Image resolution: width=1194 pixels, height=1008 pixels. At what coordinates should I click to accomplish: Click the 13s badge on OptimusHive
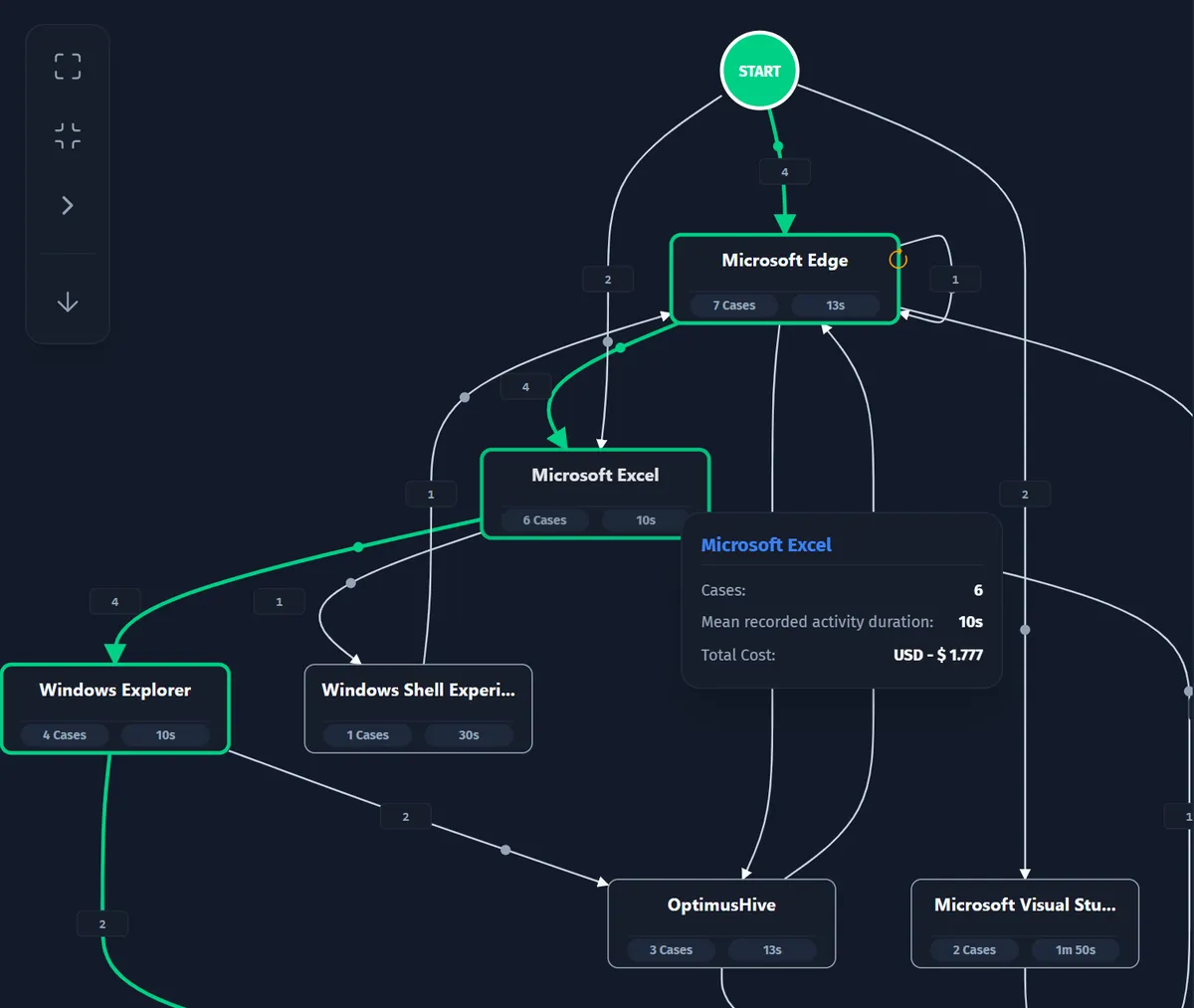[x=772, y=950]
